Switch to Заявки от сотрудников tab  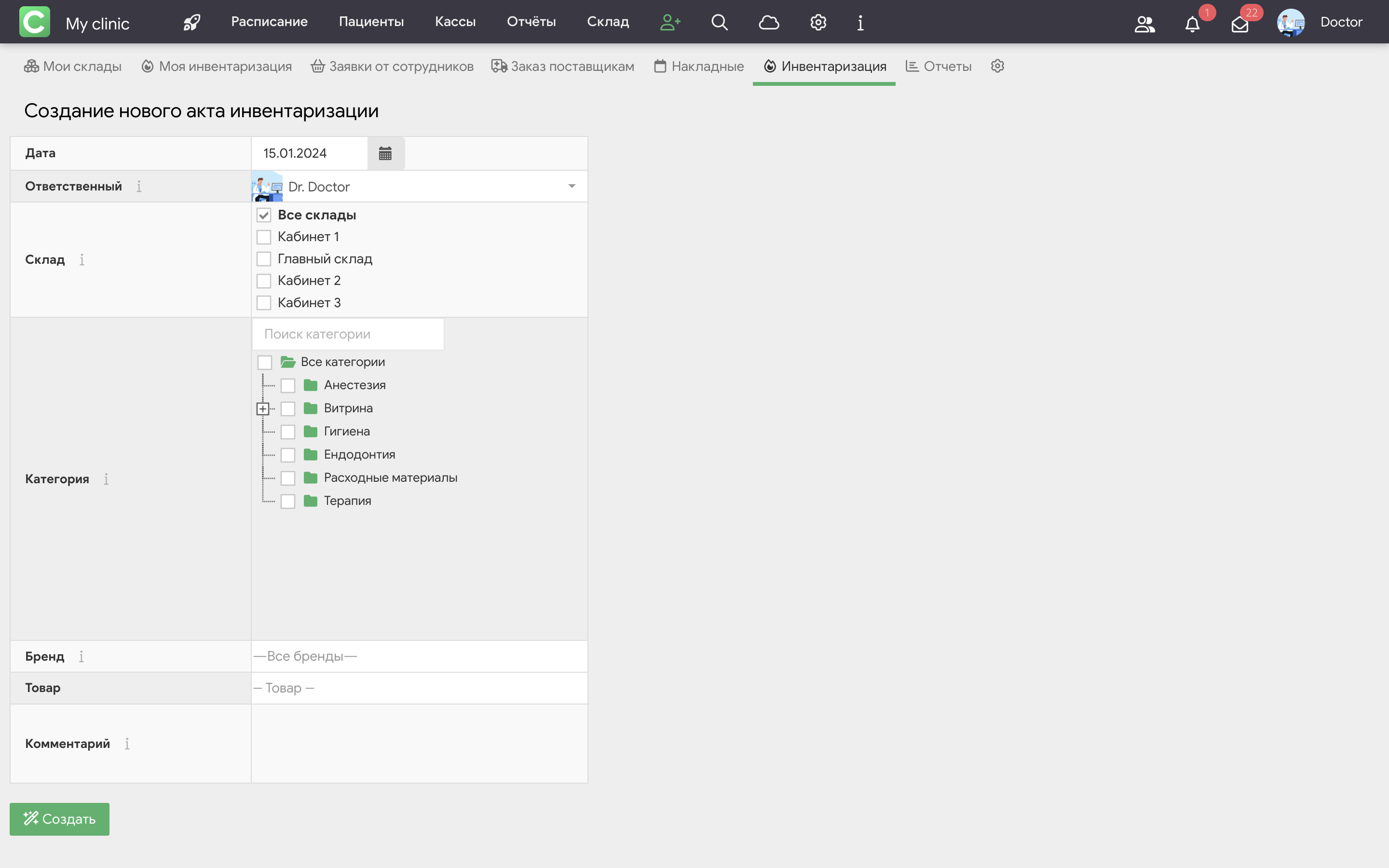tap(392, 66)
